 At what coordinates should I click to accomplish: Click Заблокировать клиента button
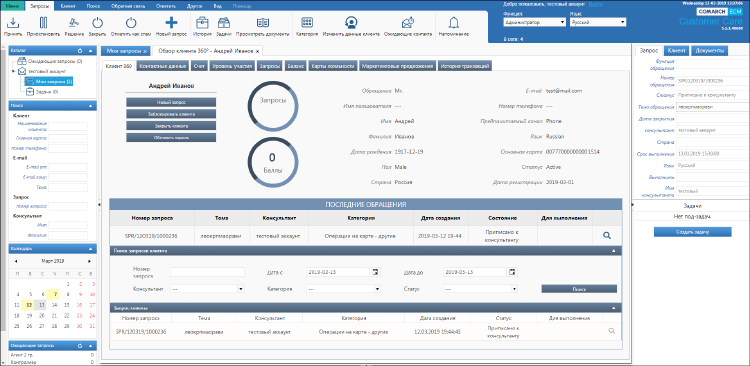tap(171, 114)
